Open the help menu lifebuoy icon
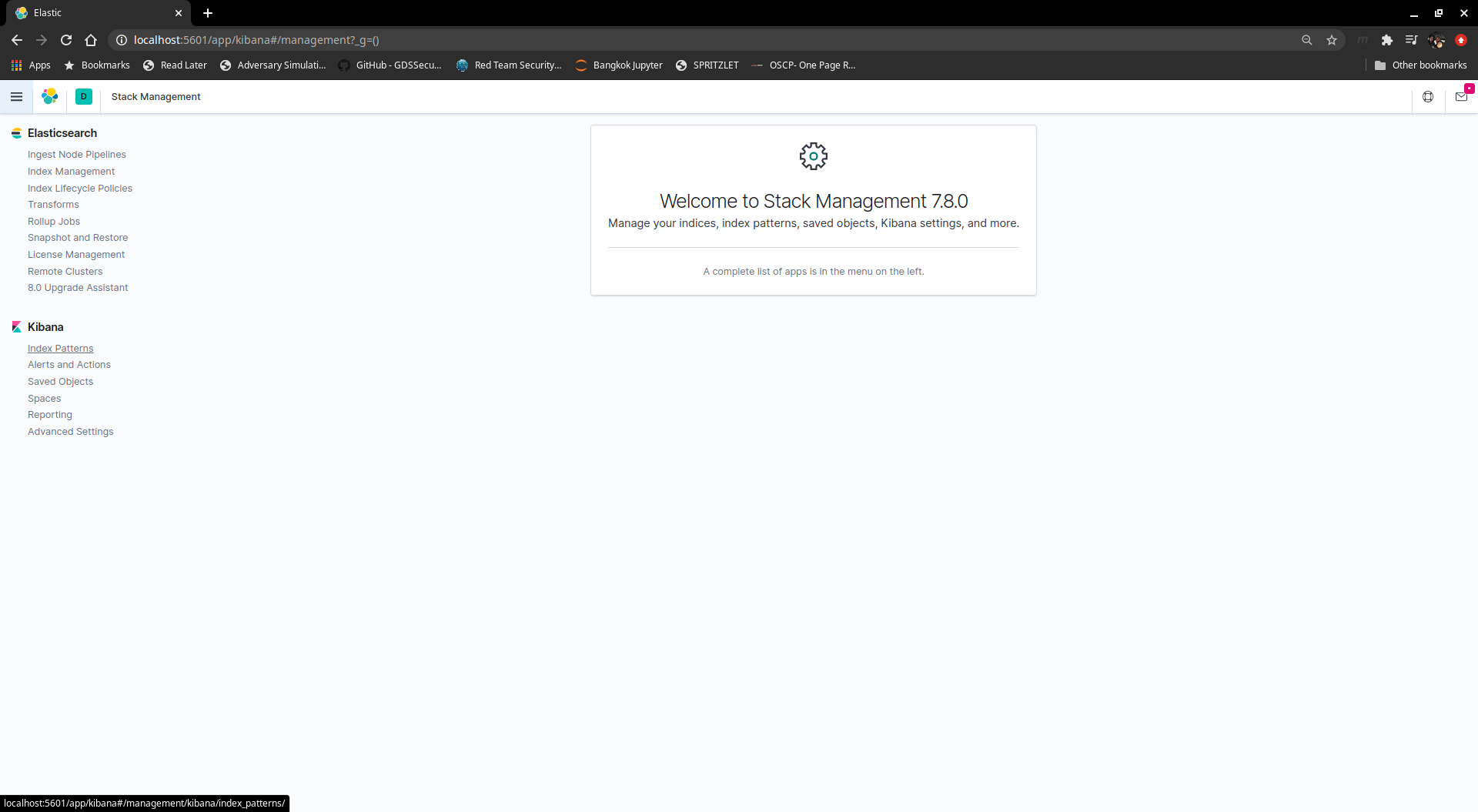The height and width of the screenshot is (812, 1478). coord(1428,97)
